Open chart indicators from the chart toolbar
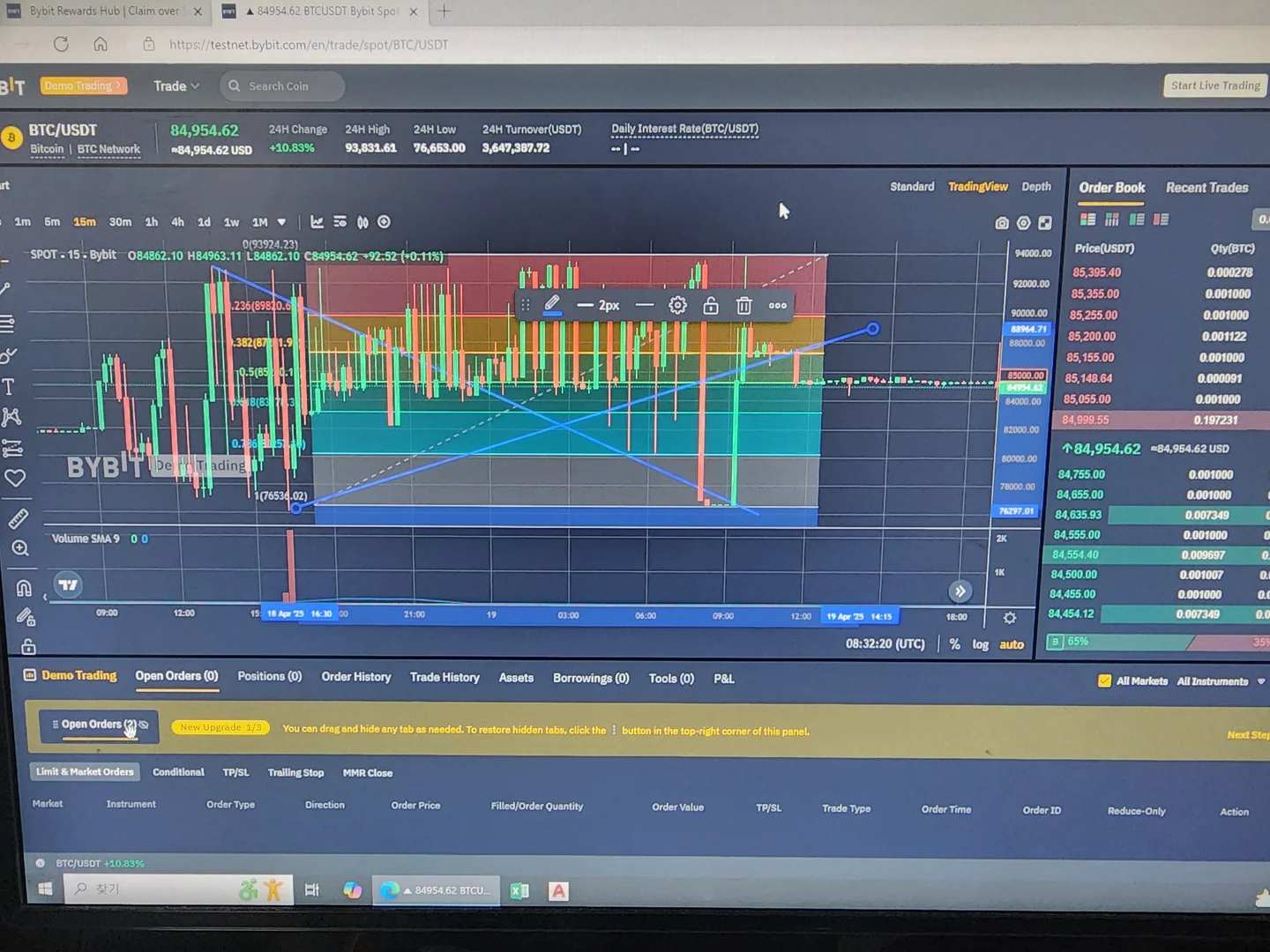 click(317, 222)
